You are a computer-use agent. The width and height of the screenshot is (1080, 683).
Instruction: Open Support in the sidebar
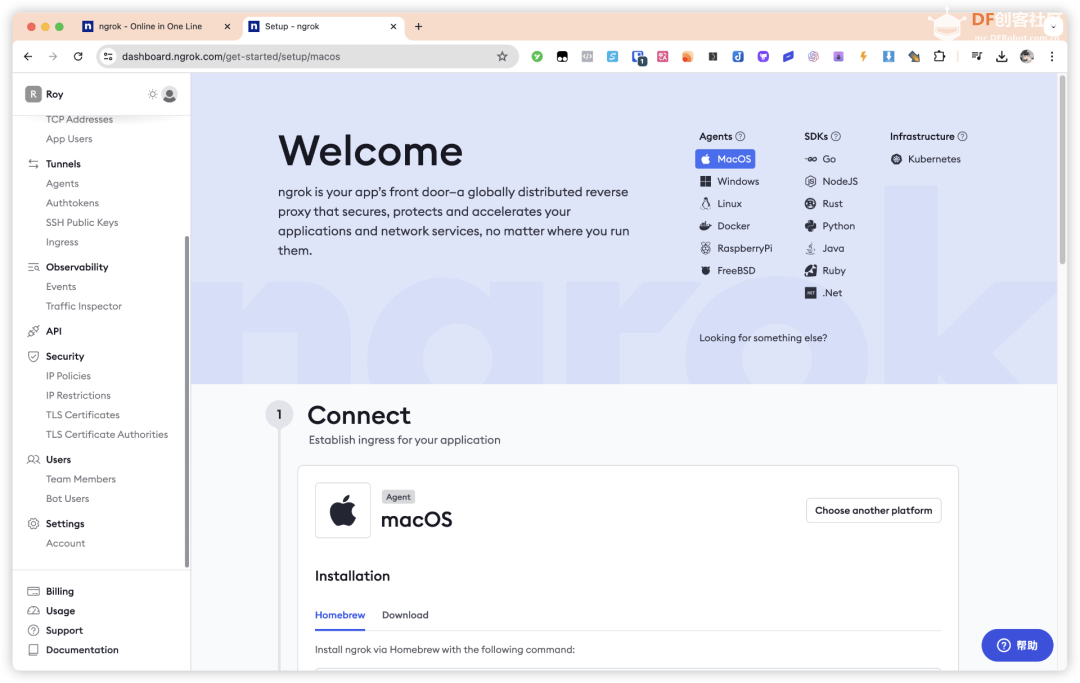pyautogui.click(x=64, y=631)
